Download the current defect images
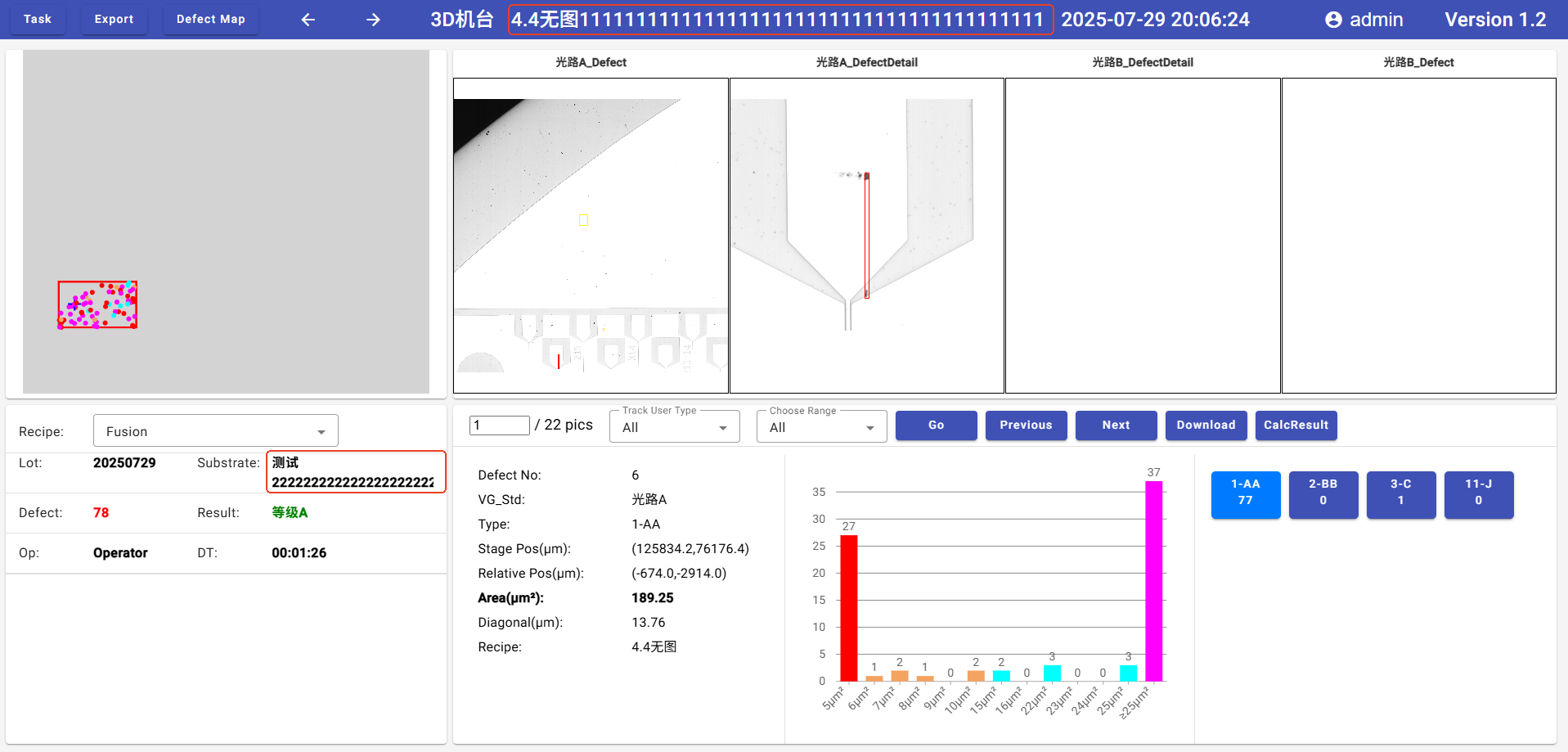This screenshot has height=752, width=1568. point(1206,425)
